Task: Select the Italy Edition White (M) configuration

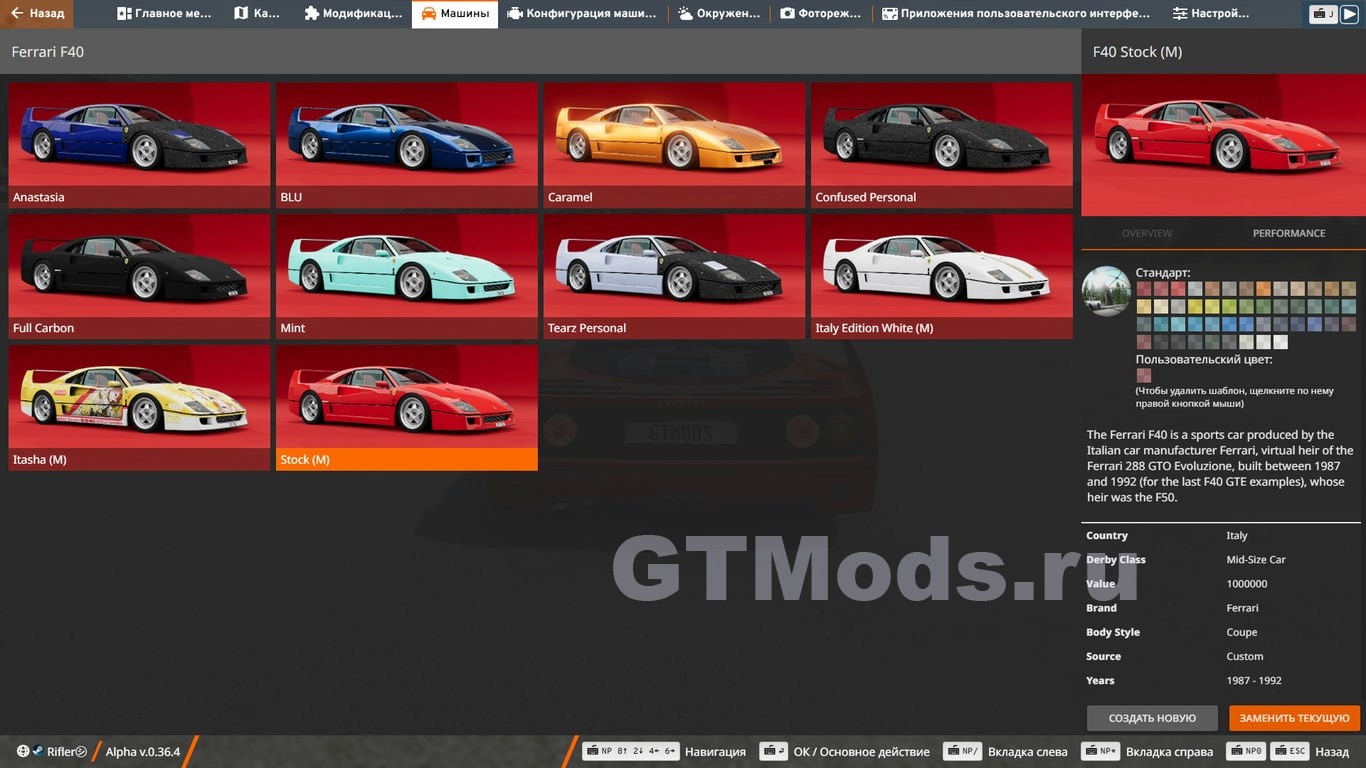Action: point(942,276)
